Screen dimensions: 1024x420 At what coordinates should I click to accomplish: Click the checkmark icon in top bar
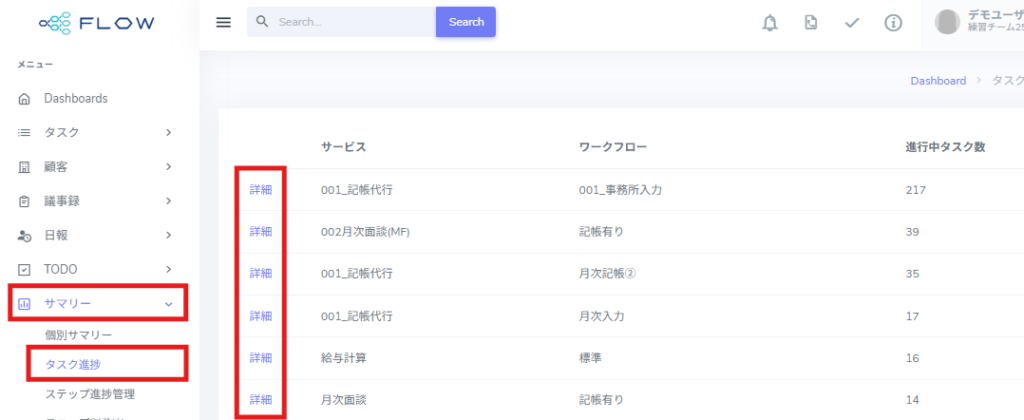852,23
